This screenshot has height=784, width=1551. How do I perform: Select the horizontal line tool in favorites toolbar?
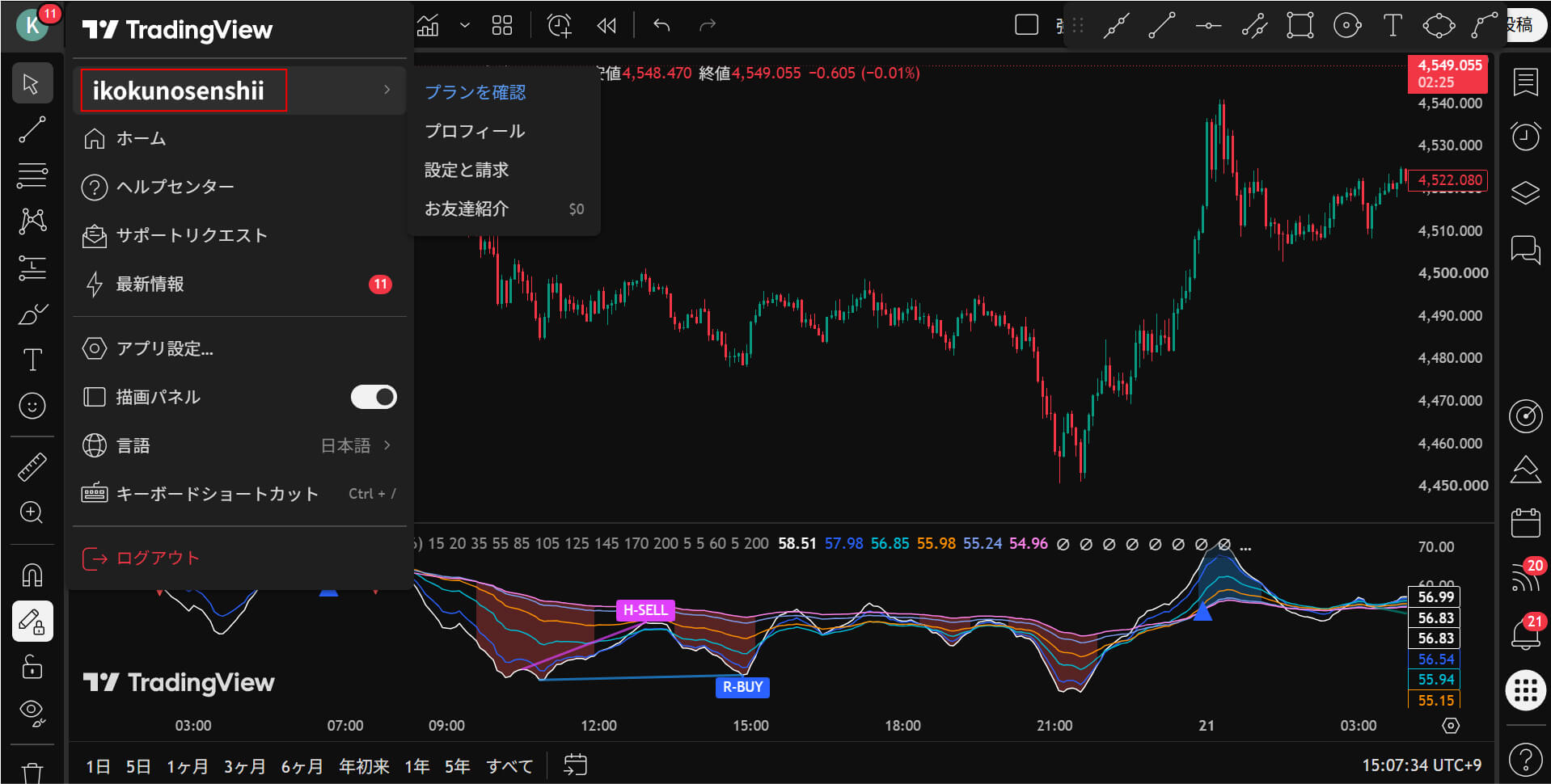(x=1208, y=26)
